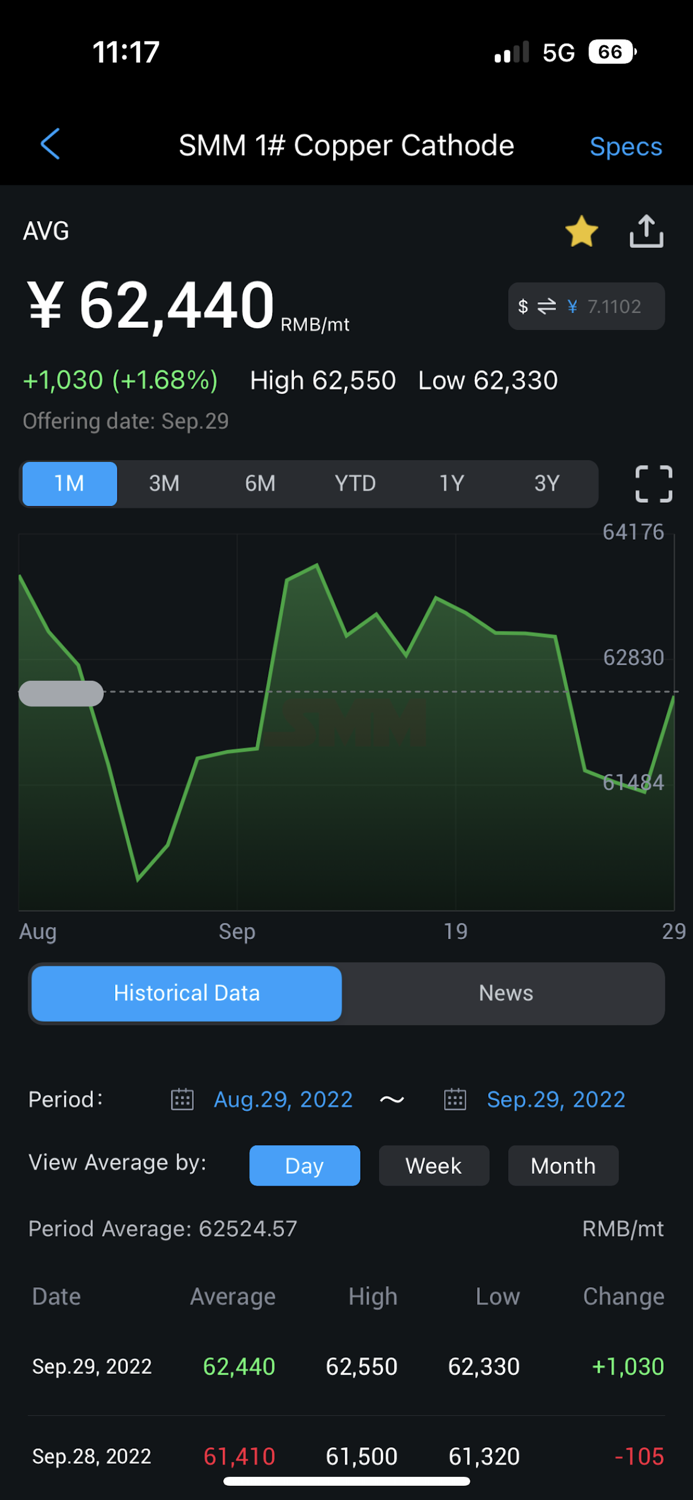
Task: Tap the Sep.28, 2022 table row
Action: coord(346,1456)
